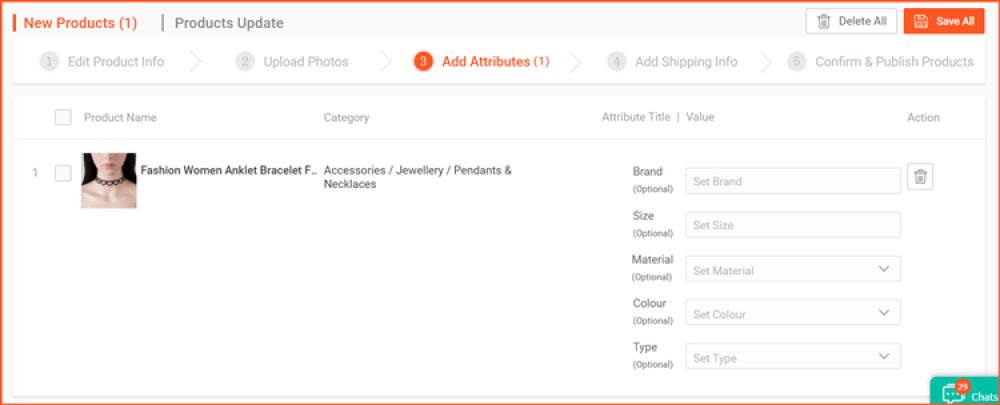This screenshot has height=405, width=1000.
Task: Expand the Set Colour dropdown
Action: click(793, 313)
